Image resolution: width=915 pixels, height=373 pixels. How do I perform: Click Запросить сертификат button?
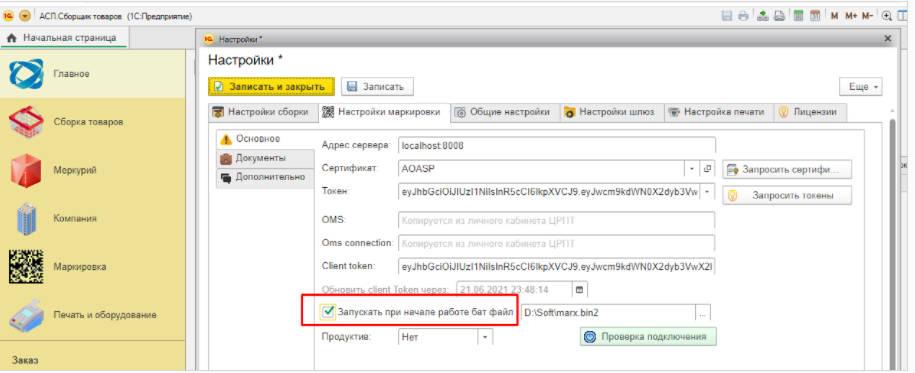787,169
